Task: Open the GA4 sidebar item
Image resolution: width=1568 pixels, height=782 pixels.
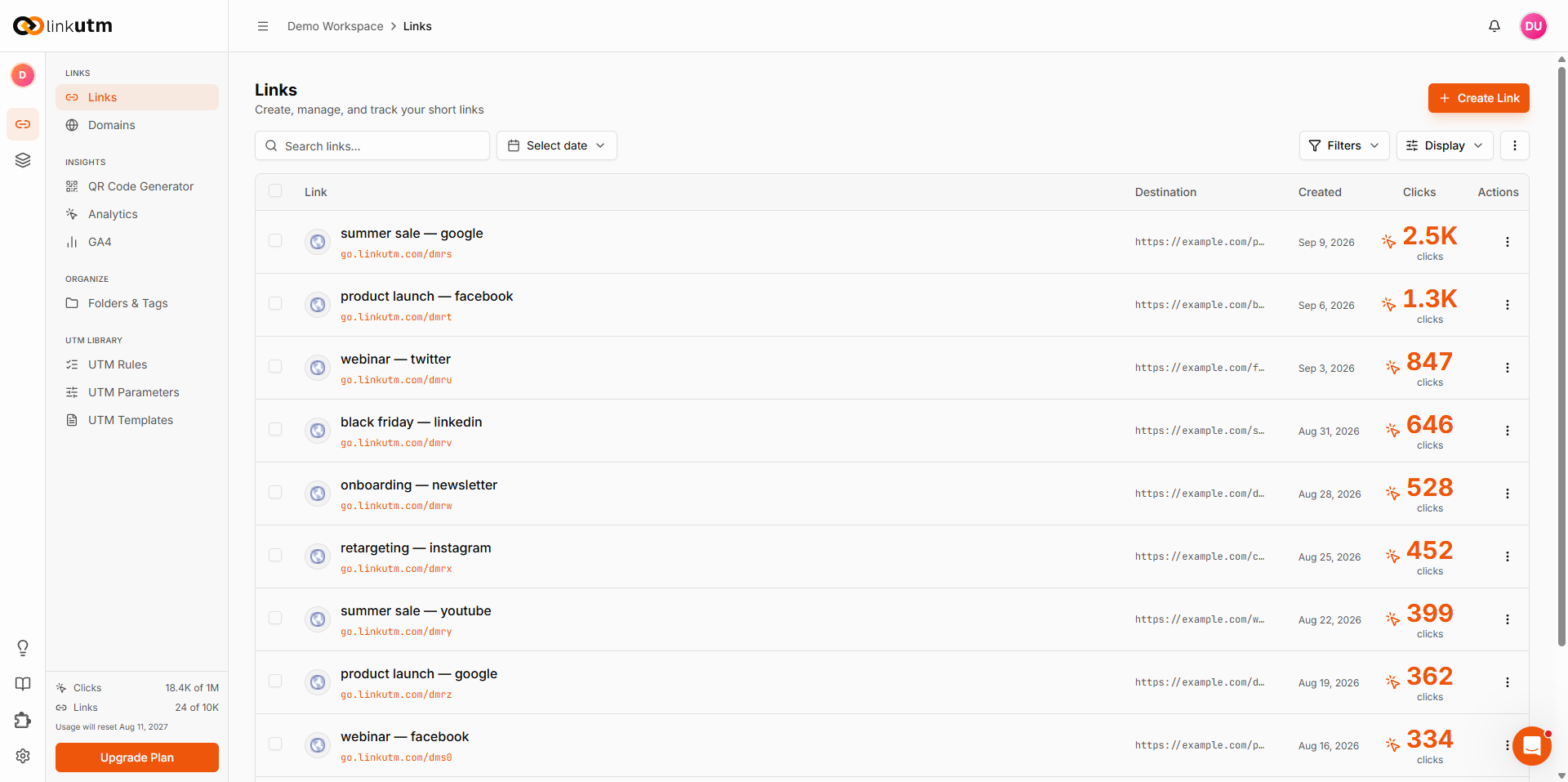Action: [x=137, y=242]
